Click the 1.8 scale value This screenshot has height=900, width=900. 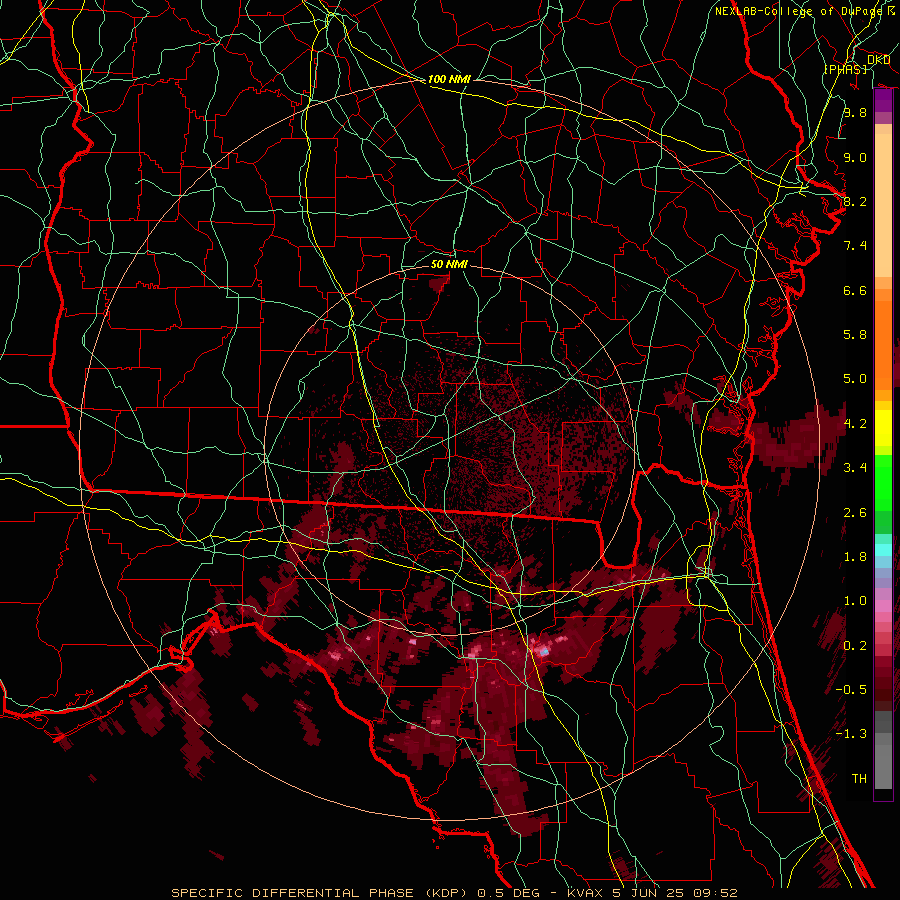tap(855, 557)
